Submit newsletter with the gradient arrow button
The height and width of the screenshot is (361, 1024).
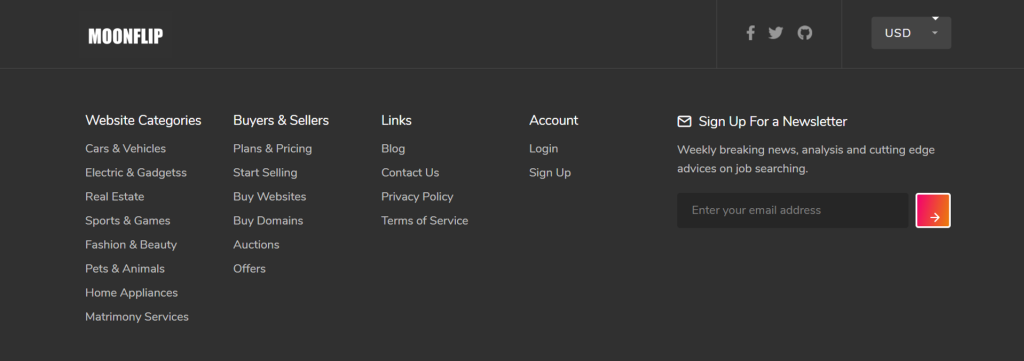pyautogui.click(x=933, y=210)
